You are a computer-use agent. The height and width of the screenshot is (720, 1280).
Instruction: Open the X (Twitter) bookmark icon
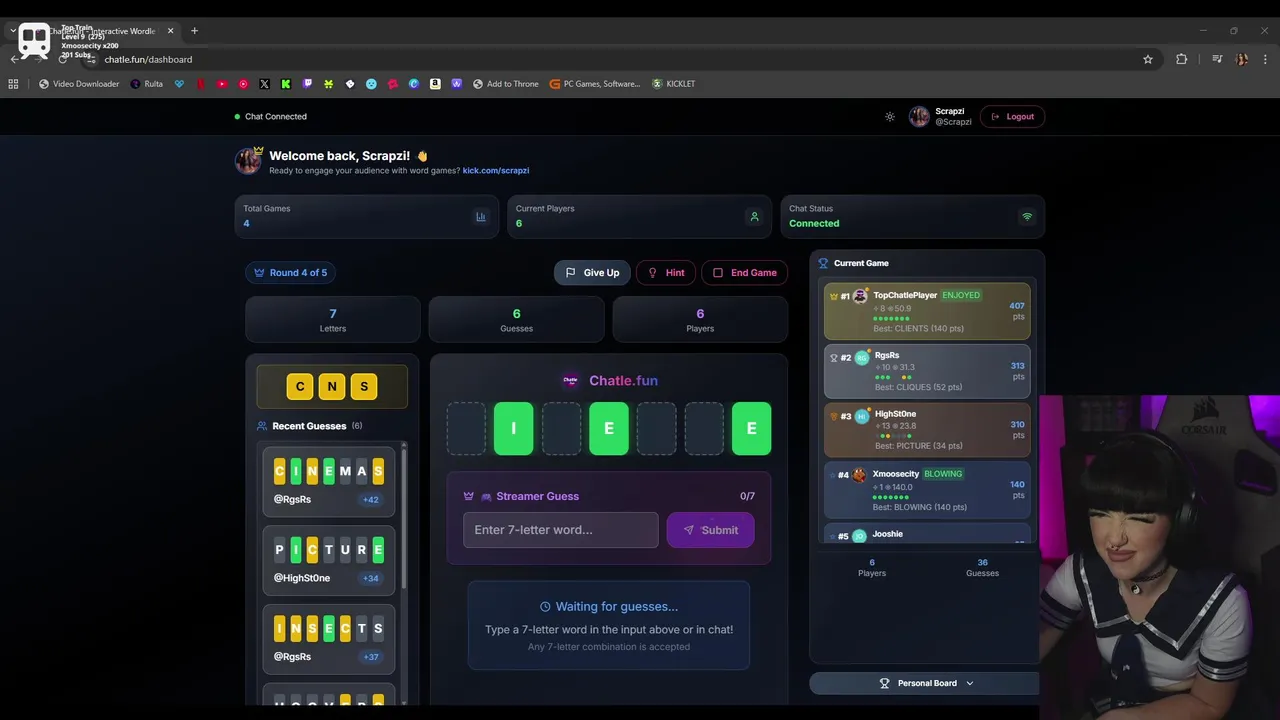click(x=264, y=84)
